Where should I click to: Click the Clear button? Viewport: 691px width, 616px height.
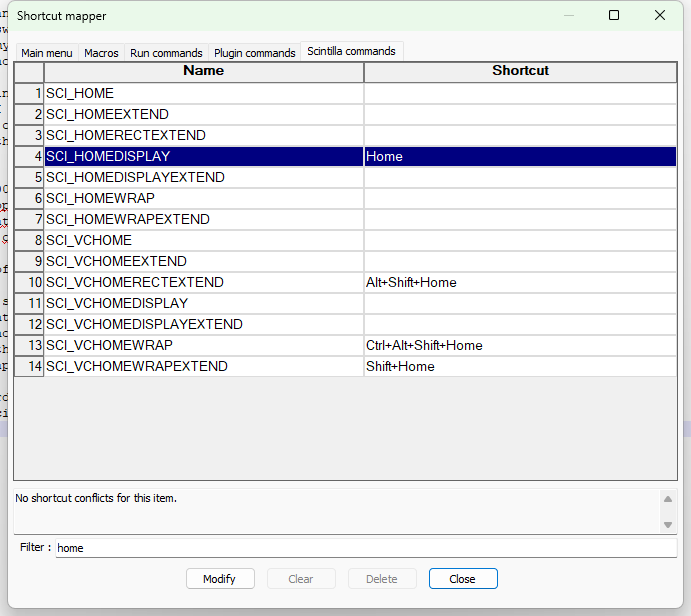[x=301, y=579]
